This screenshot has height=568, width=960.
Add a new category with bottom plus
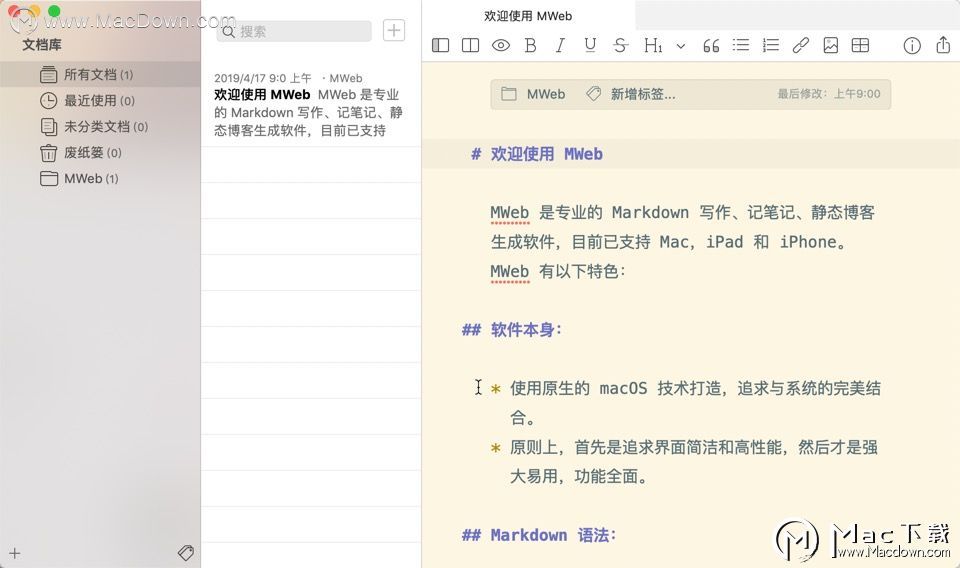pyautogui.click(x=15, y=553)
